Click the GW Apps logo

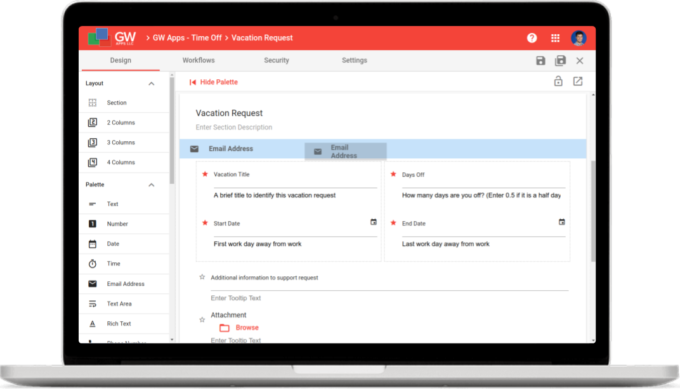click(x=112, y=38)
